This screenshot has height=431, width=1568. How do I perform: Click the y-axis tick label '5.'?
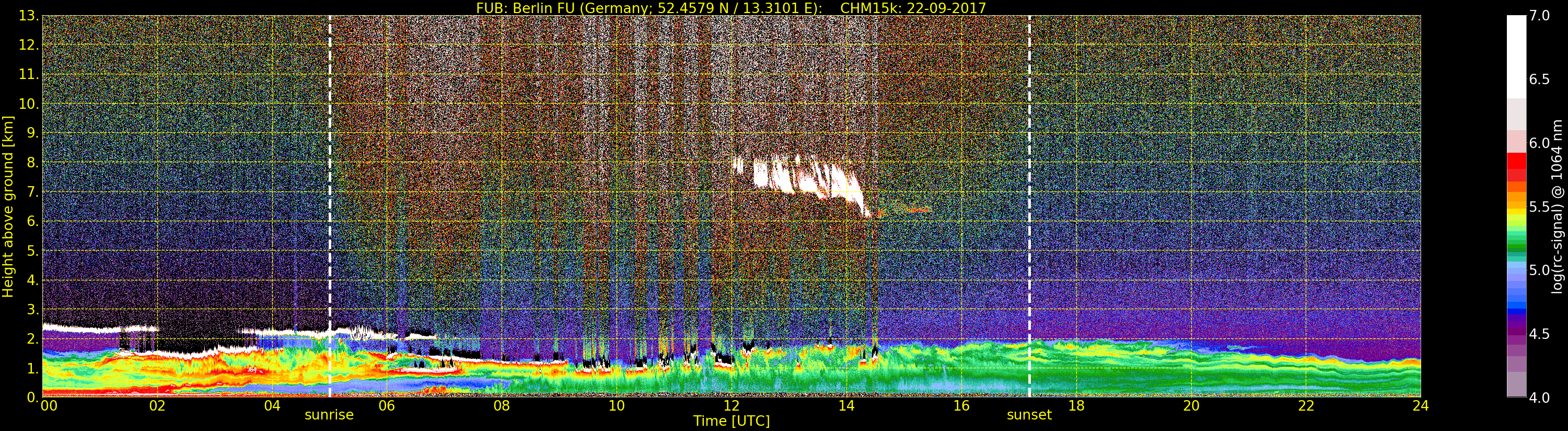[32, 251]
